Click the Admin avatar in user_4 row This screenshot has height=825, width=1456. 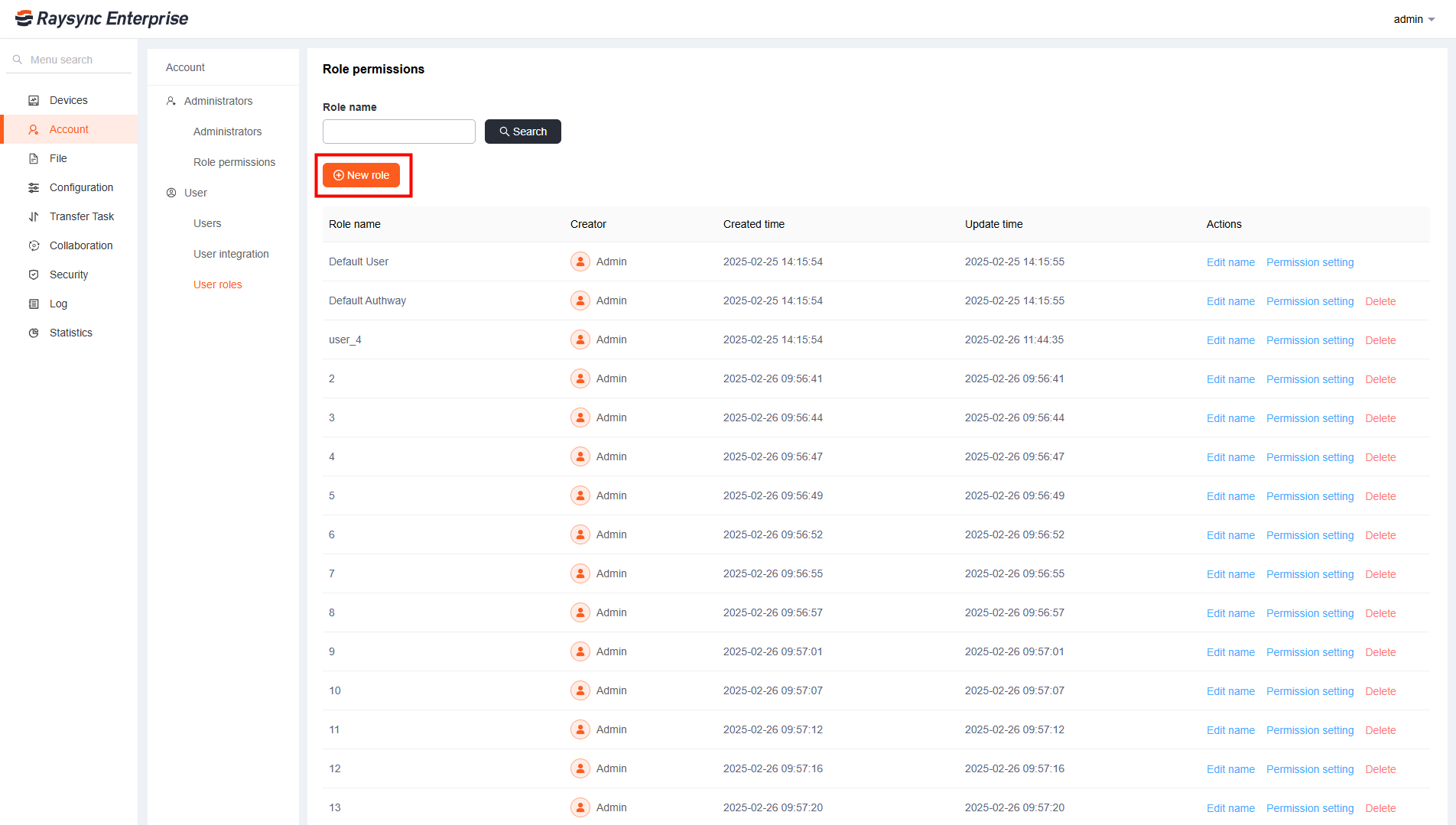tap(580, 339)
